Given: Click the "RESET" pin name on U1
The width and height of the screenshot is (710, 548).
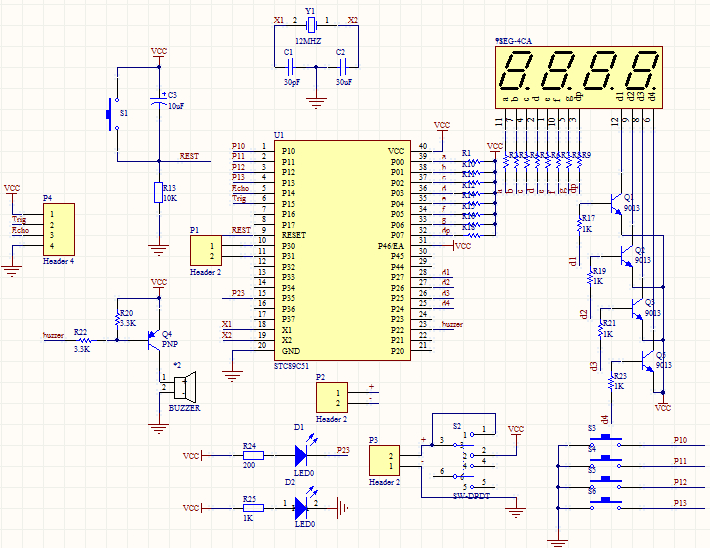Looking at the screenshot, I should [294, 235].
